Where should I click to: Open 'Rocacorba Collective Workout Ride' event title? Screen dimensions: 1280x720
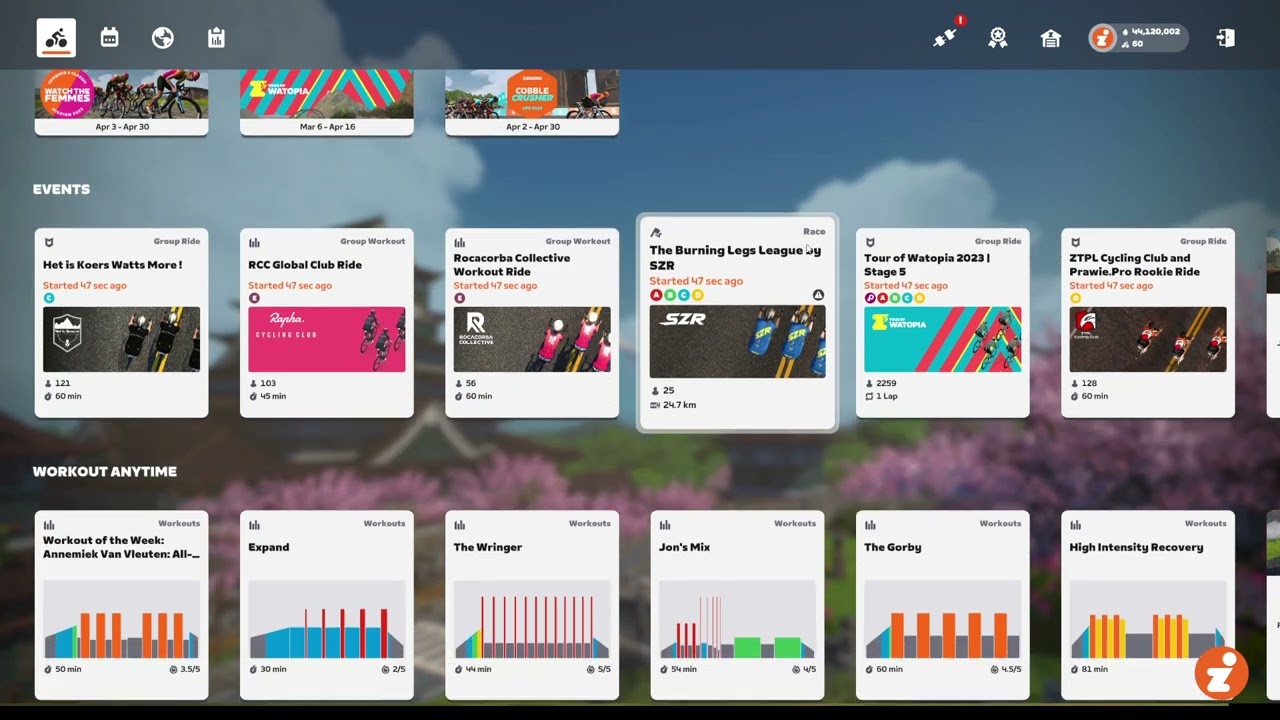(512, 265)
